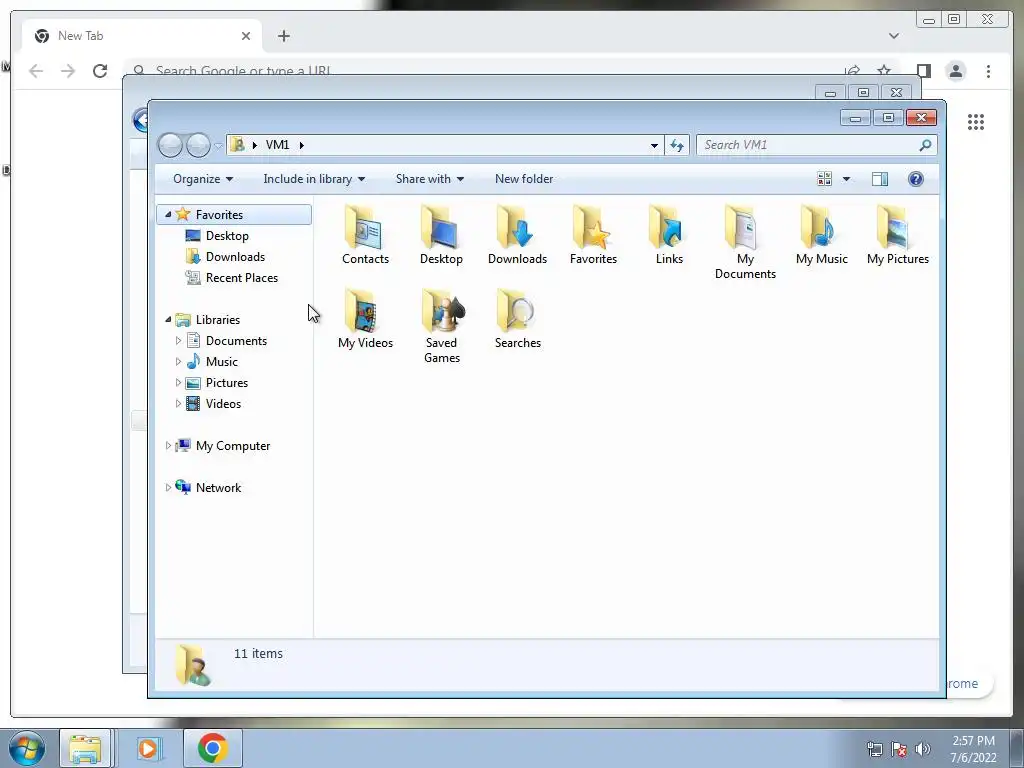The image size is (1024, 768).
Task: Expand the My Computer tree node
Action: click(x=168, y=445)
